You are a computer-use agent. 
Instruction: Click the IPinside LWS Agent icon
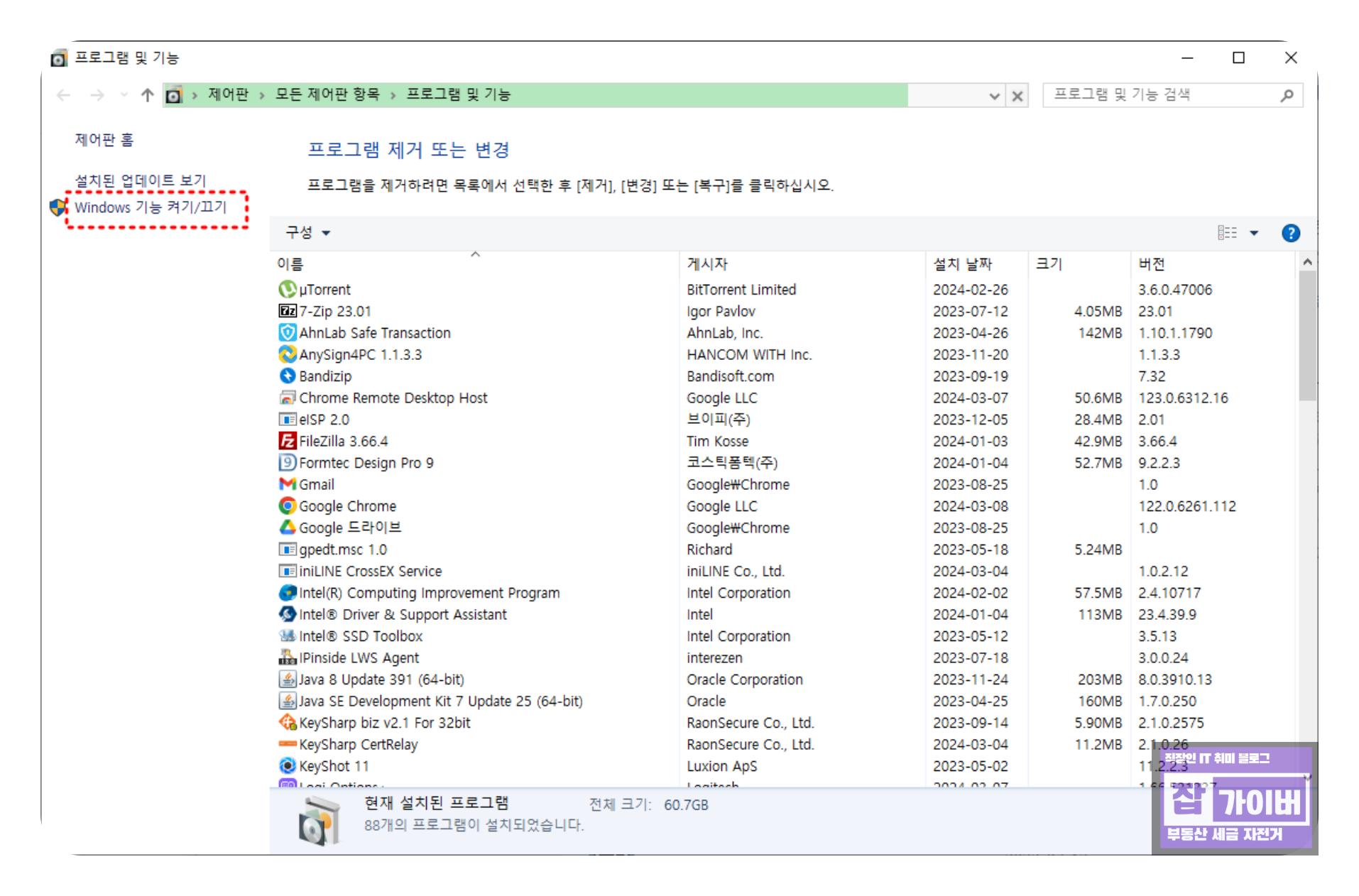tap(287, 657)
